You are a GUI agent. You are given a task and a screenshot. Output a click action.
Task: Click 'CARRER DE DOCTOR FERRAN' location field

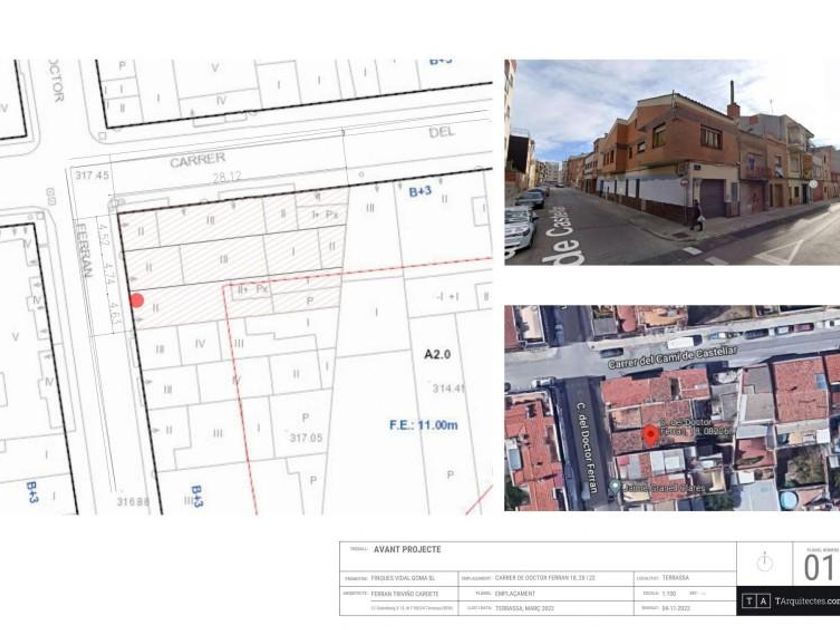[545, 578]
